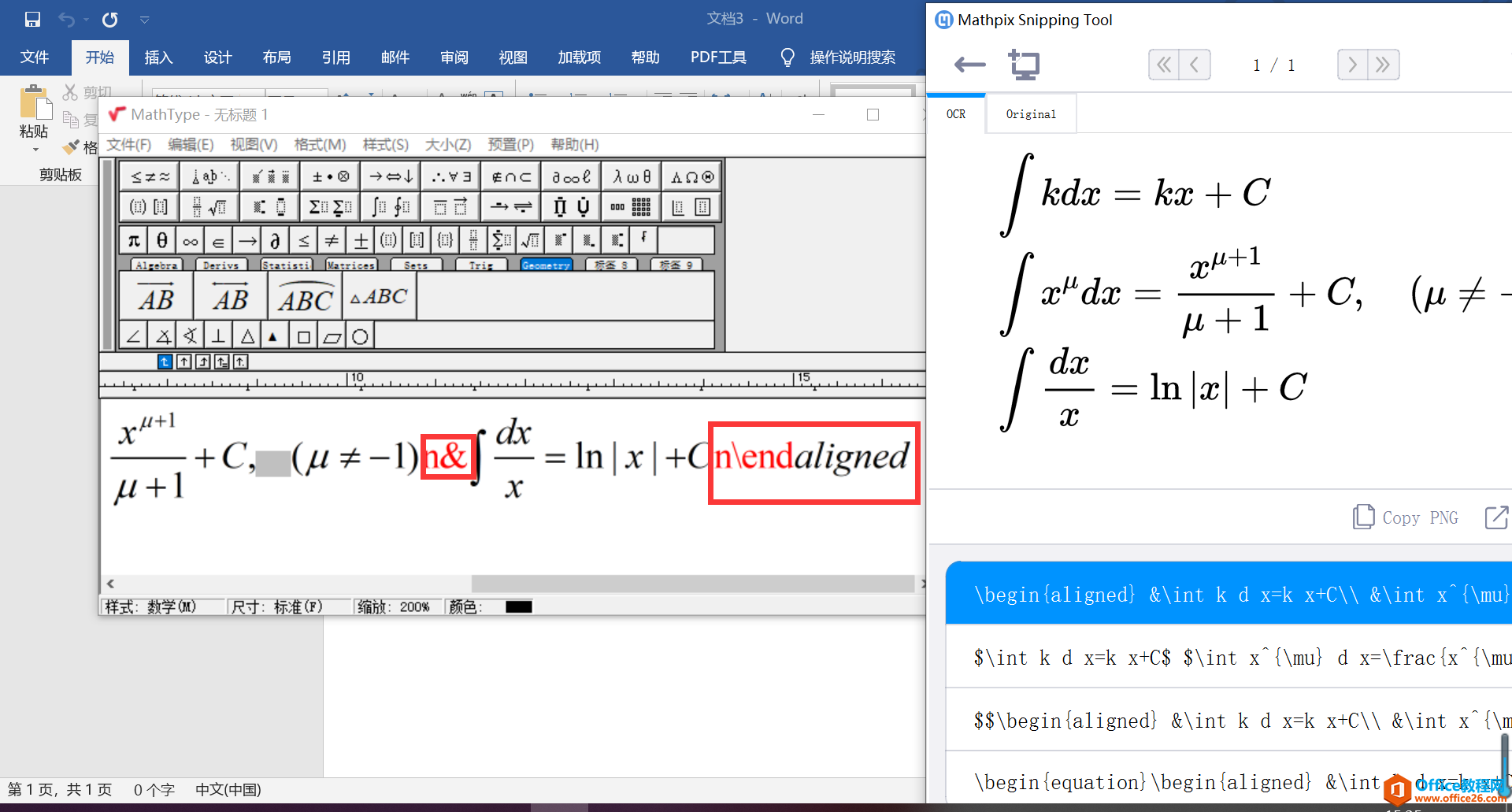Switch to the Derivs palette tab

(x=221, y=265)
